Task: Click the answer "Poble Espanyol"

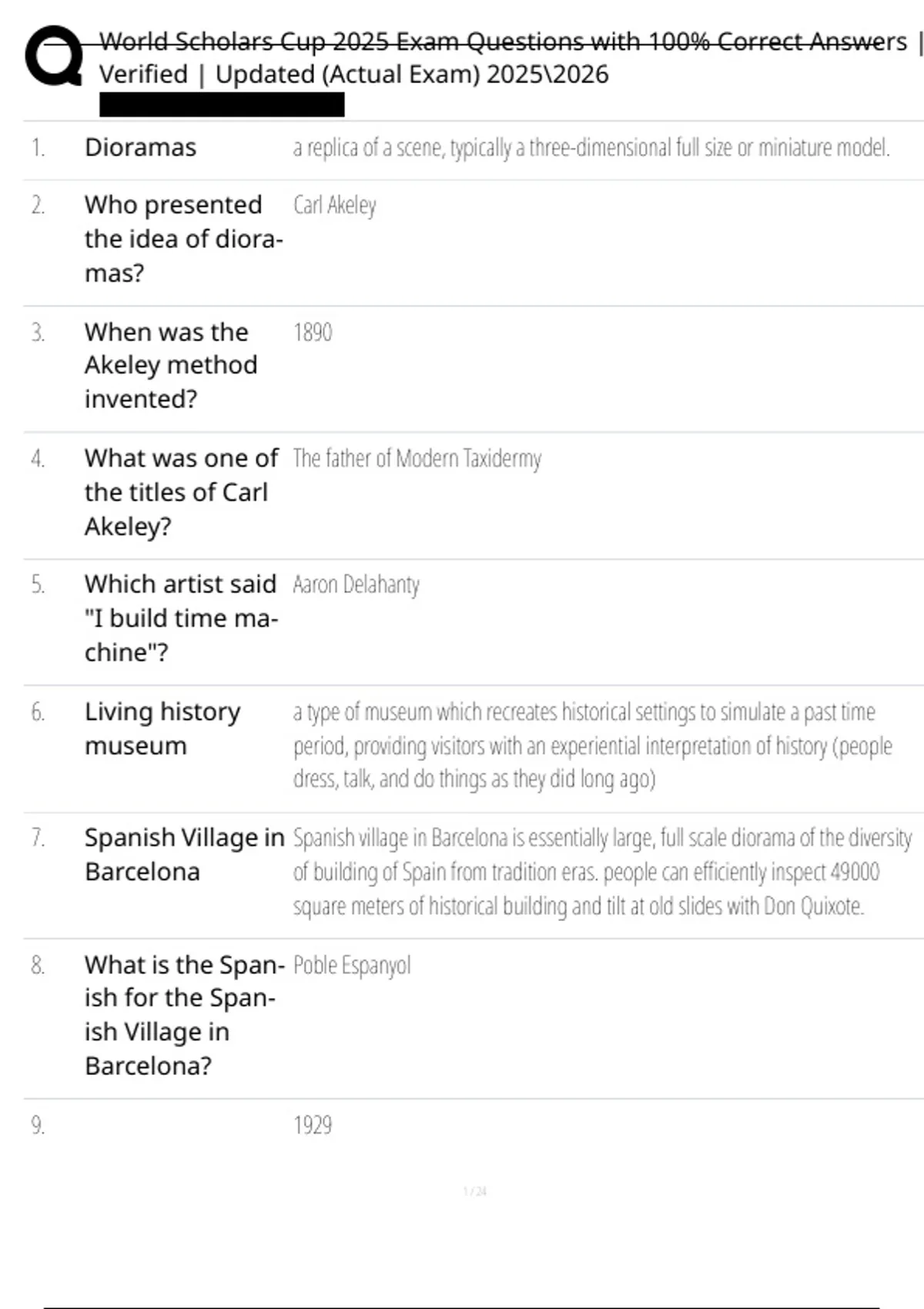Action: pyautogui.click(x=352, y=966)
